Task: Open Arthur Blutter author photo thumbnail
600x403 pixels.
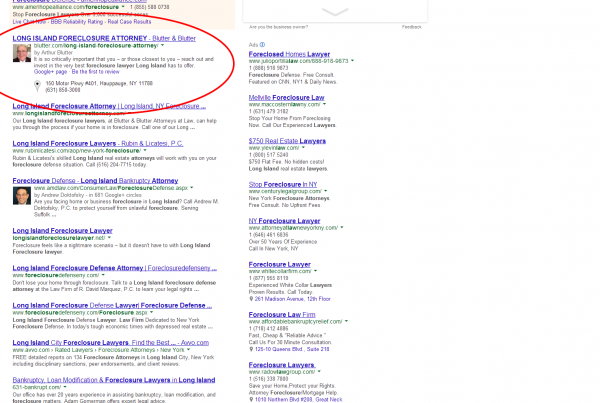Action: tap(22, 53)
